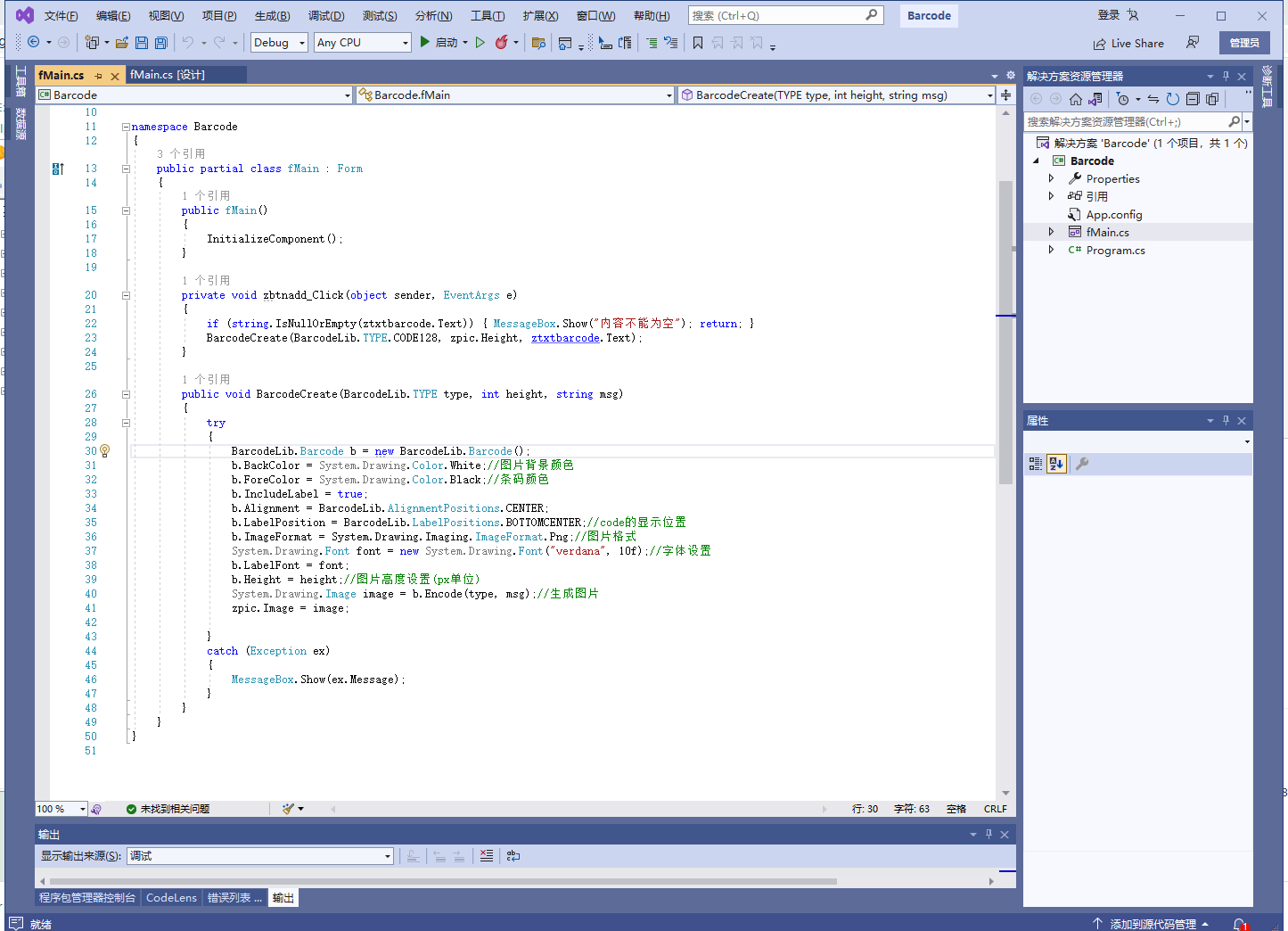
Task: Collapse all icon in Solution Explorer
Action: coord(1193,99)
